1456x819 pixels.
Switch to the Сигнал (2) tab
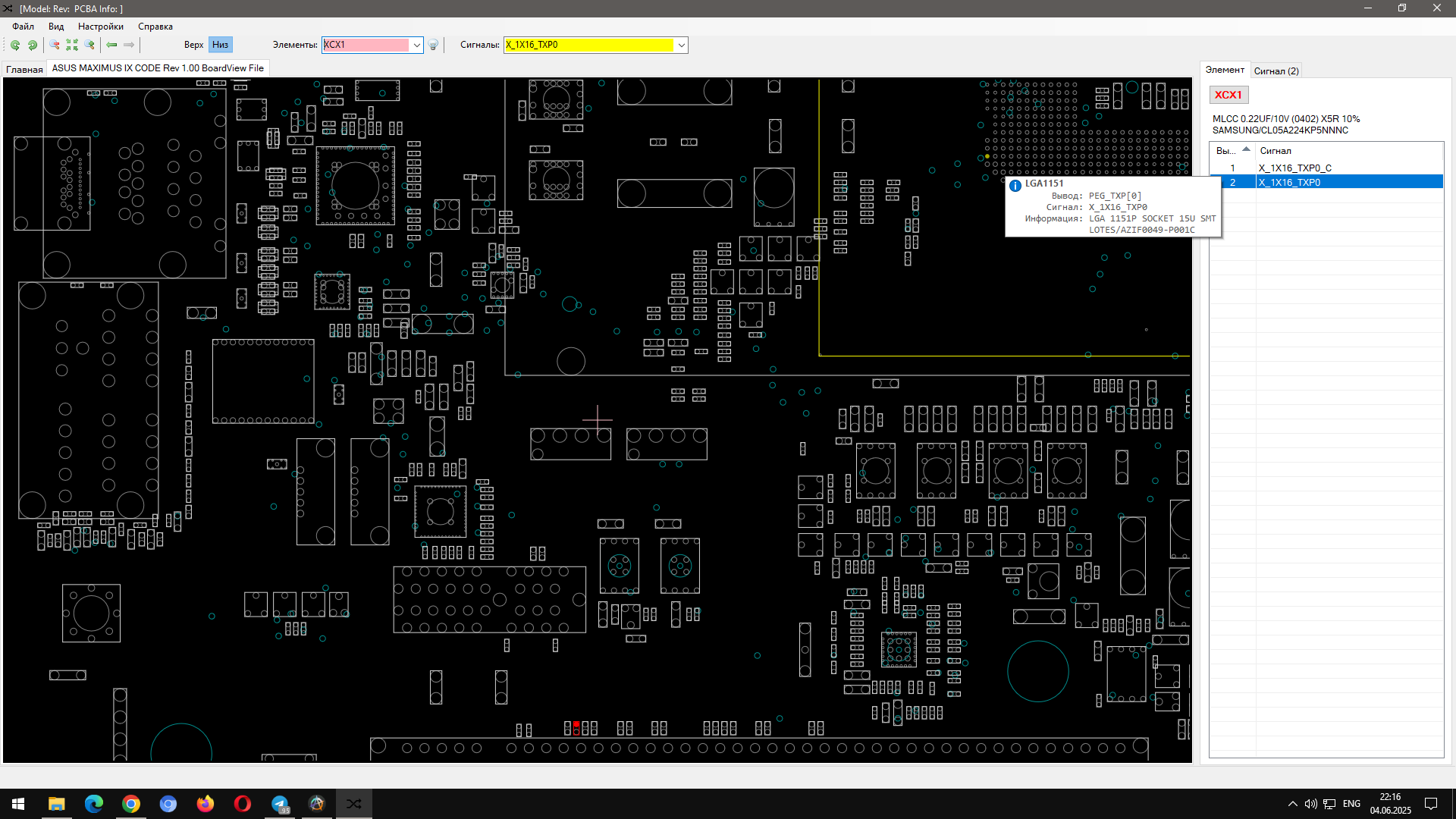(1276, 71)
